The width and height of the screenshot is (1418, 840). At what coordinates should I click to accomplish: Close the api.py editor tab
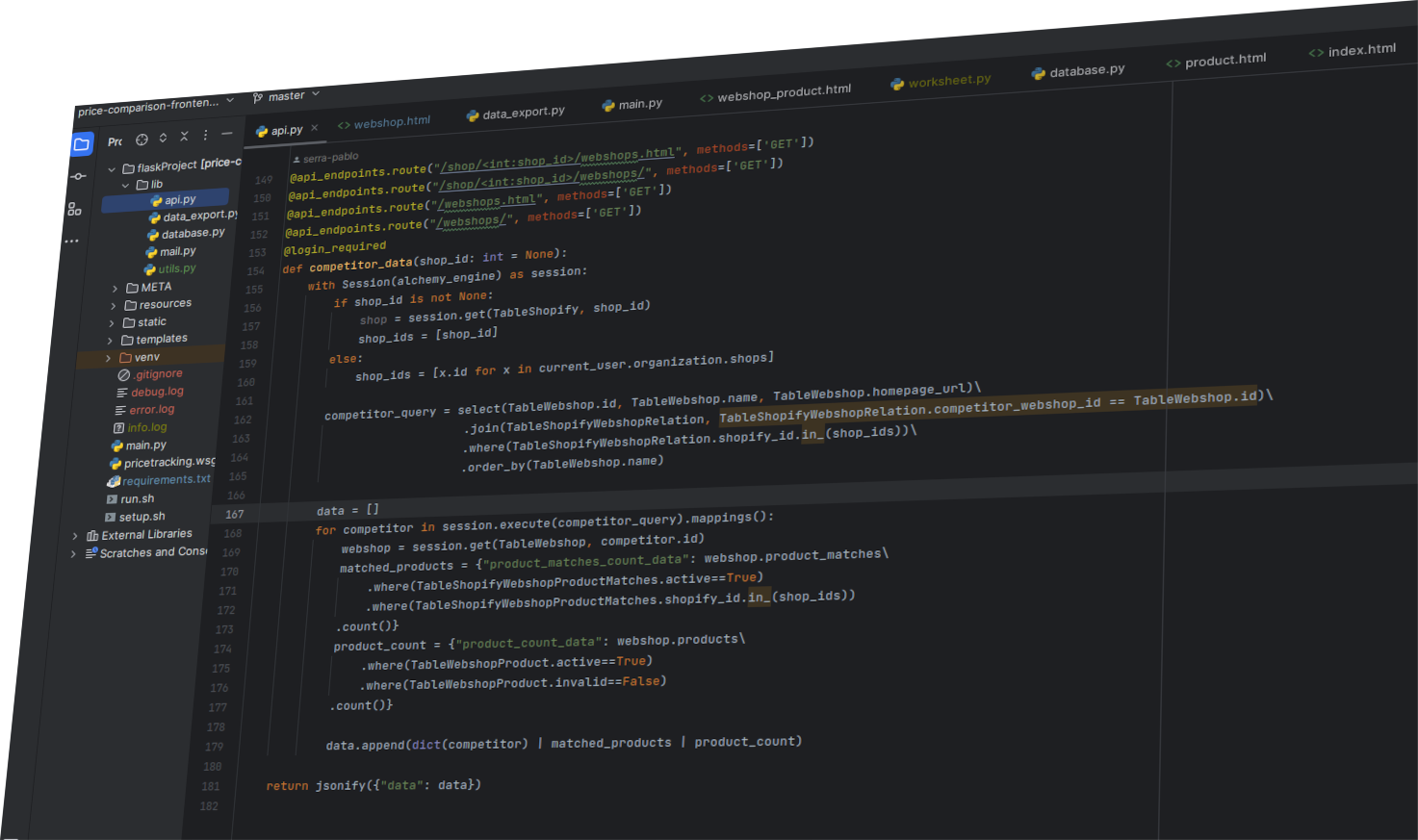point(314,128)
